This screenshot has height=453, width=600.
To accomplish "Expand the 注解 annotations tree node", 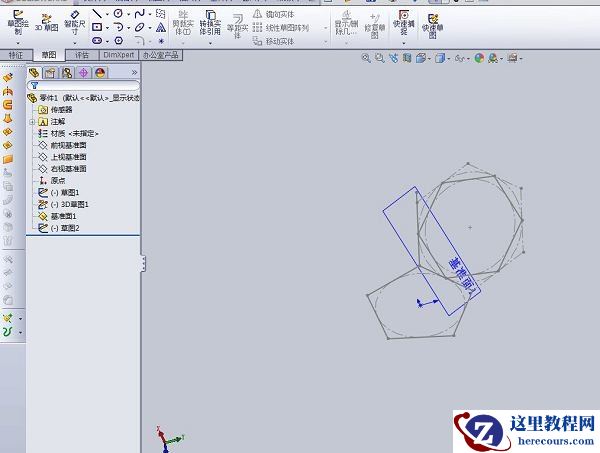I will 32,121.
